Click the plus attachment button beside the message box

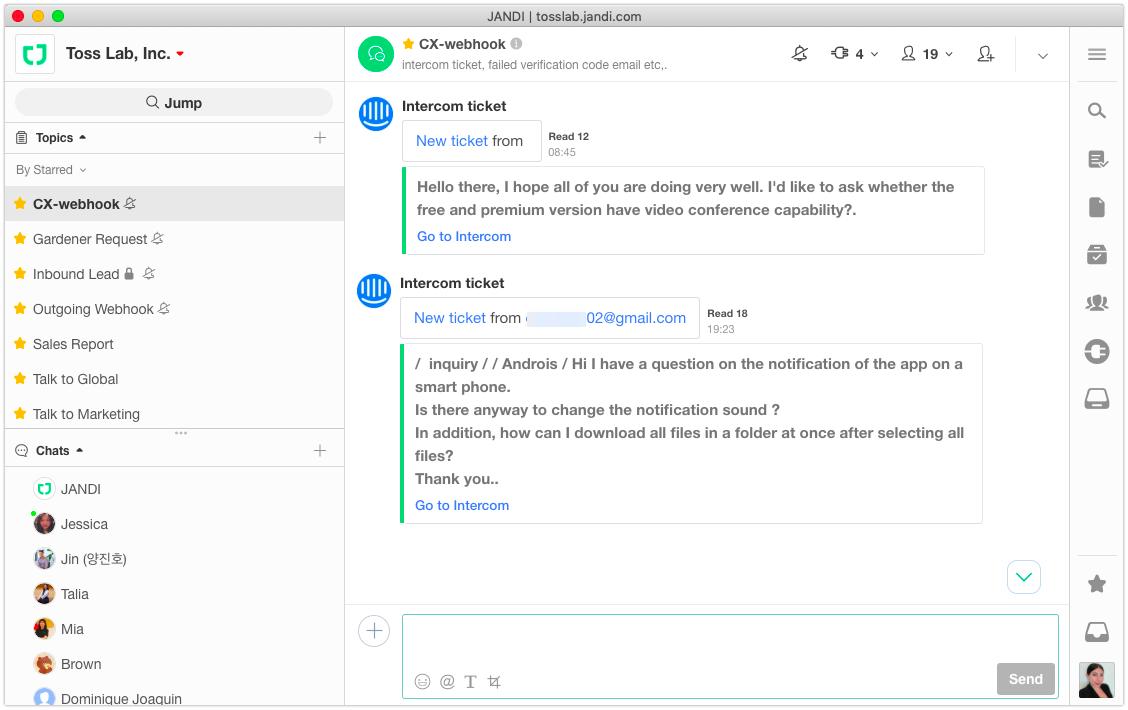pyautogui.click(x=374, y=631)
